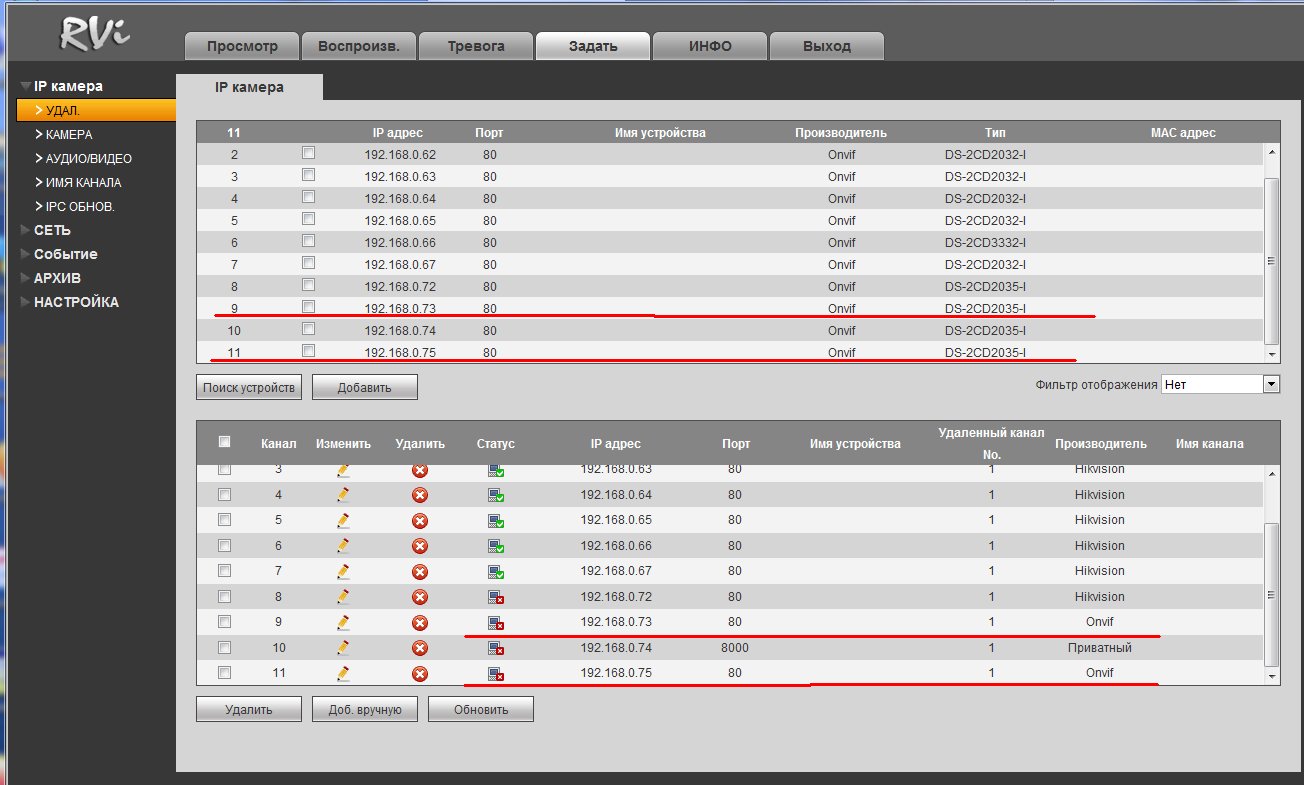Screen dimensions: 1304x785
Task: Click the RVi logo
Action: tap(96, 33)
